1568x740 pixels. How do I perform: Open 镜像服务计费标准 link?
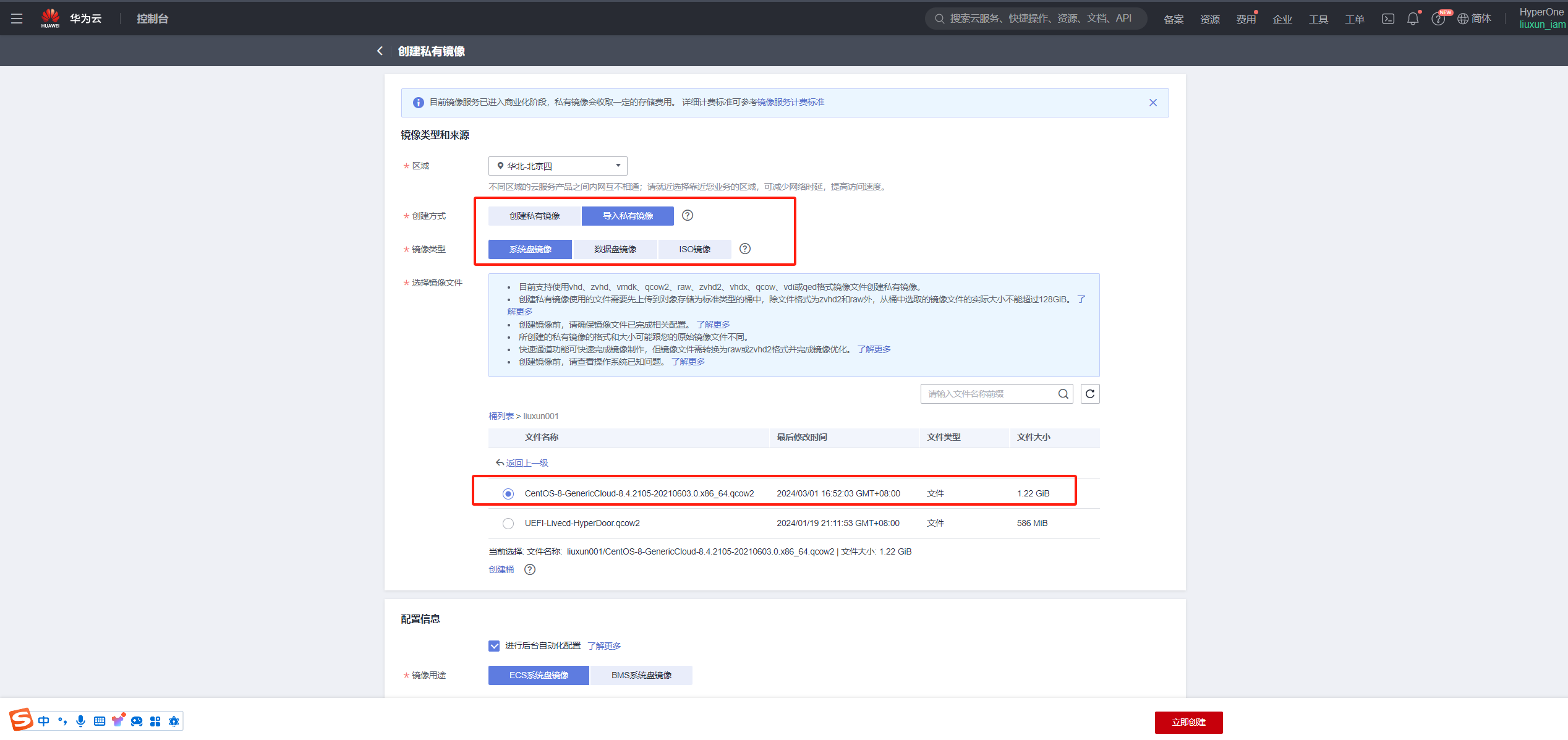(791, 102)
